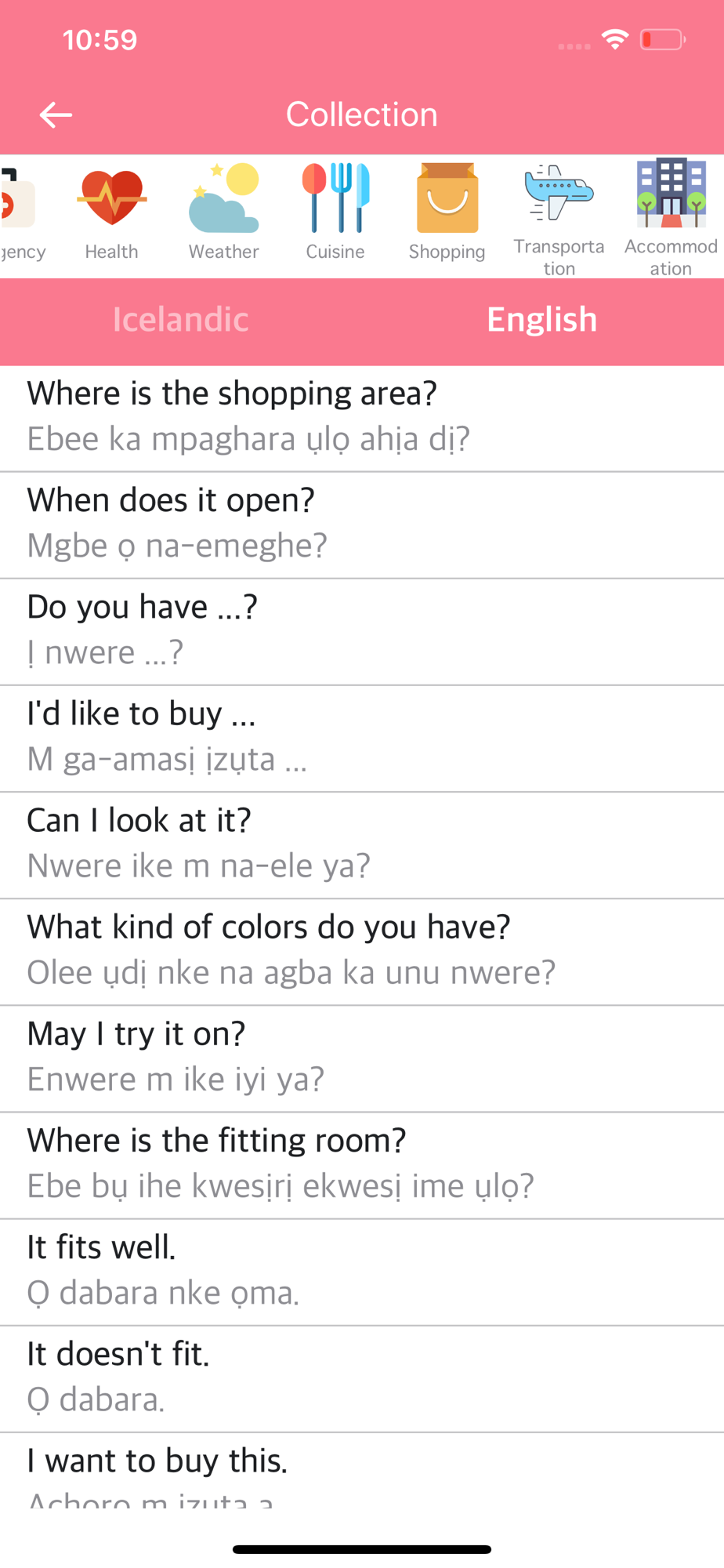
Task: Open the Transportation airplane icon
Action: click(x=559, y=194)
